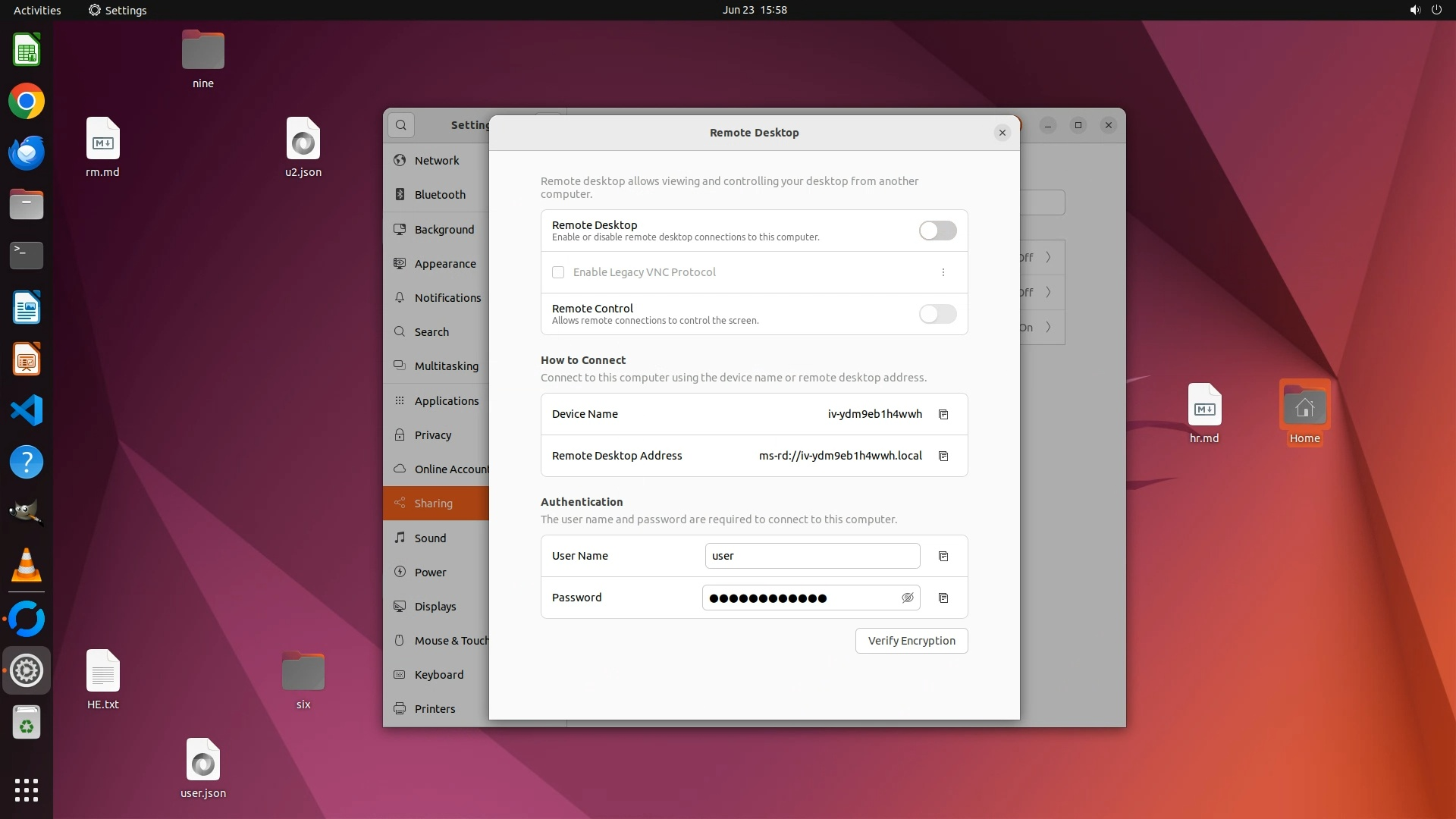The height and width of the screenshot is (819, 1456).
Task: Turn on the Remote Control switch
Action: [x=937, y=314]
